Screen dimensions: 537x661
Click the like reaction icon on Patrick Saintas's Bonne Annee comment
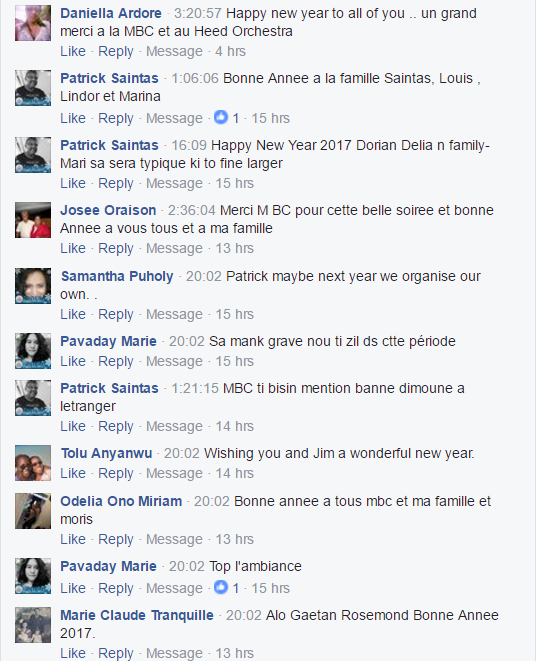coord(221,117)
